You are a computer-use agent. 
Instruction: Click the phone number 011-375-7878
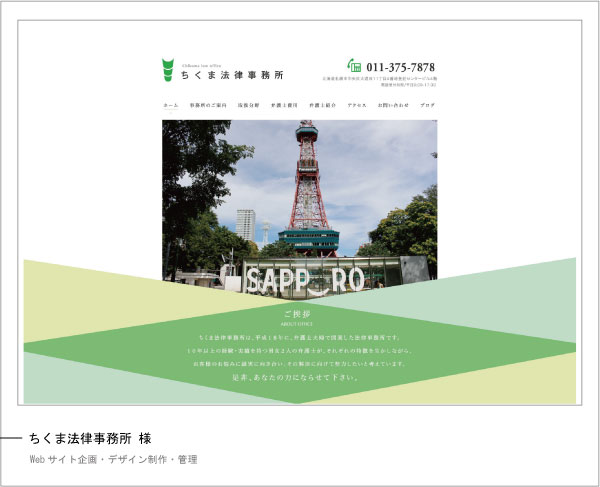coord(401,67)
